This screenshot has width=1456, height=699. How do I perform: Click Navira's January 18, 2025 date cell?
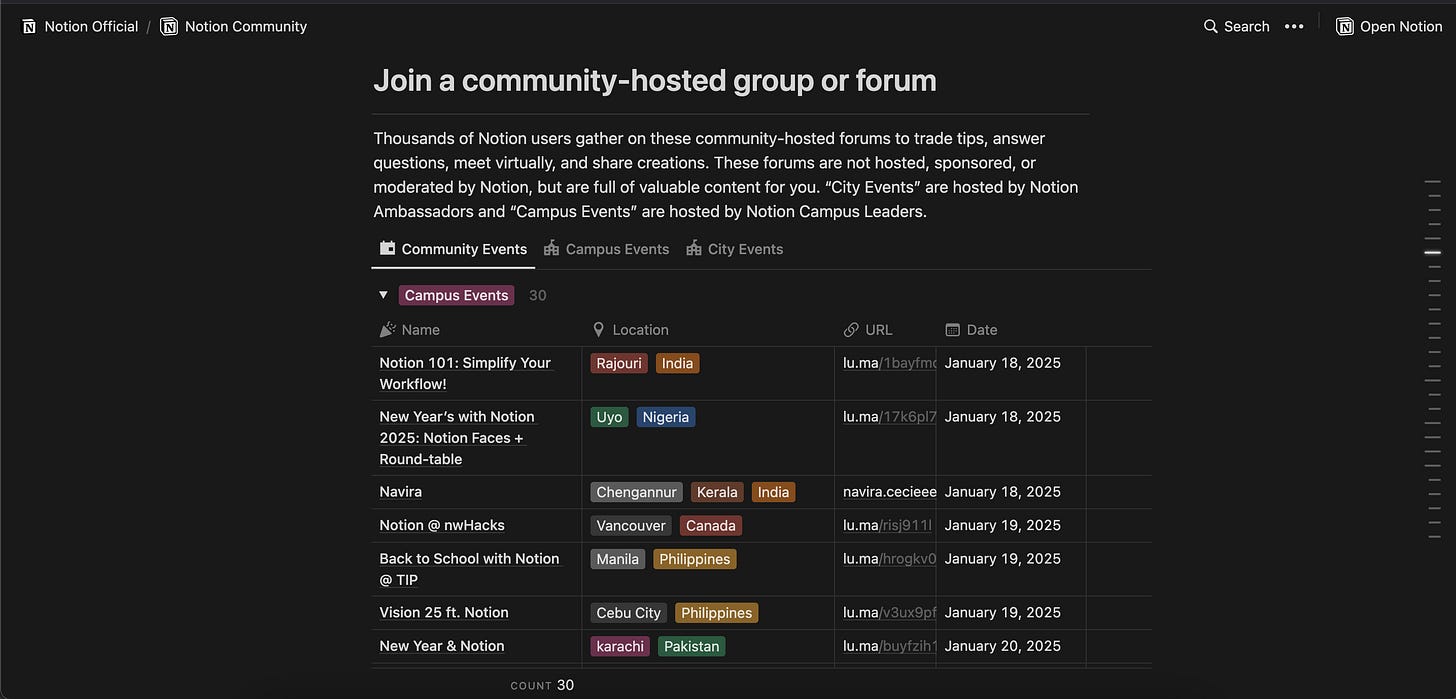1010,492
